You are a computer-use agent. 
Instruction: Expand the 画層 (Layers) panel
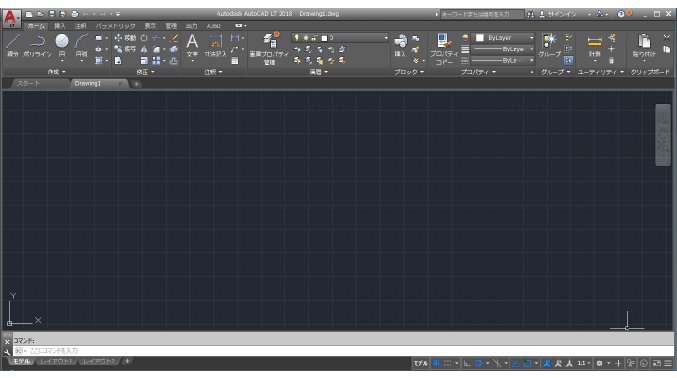[x=319, y=72]
